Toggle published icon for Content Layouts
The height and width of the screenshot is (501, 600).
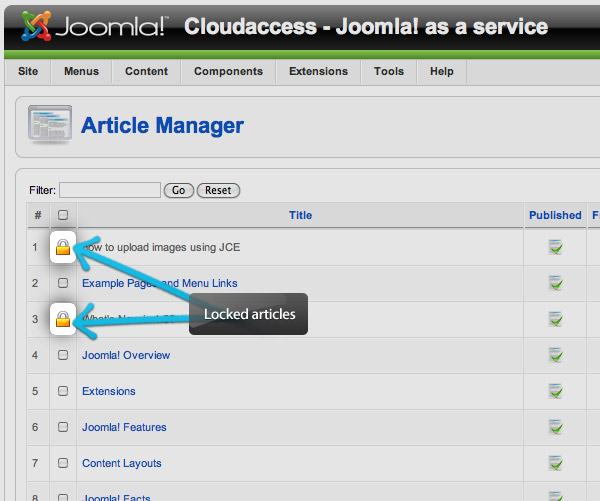pyautogui.click(x=555, y=463)
